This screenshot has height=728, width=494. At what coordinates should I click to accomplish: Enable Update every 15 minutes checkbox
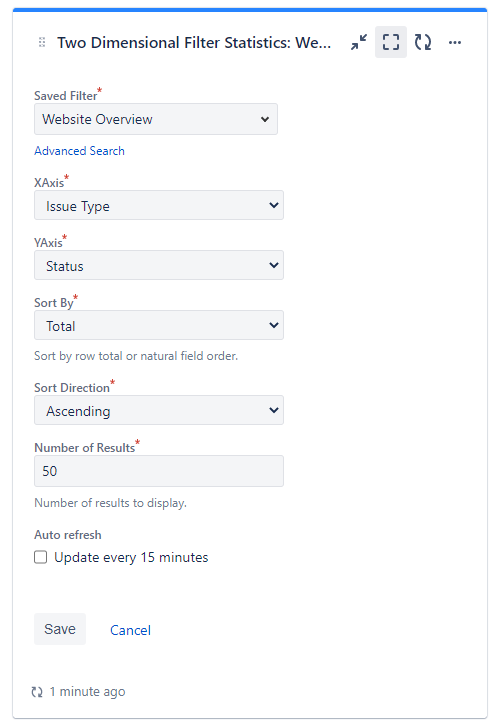coord(41,557)
